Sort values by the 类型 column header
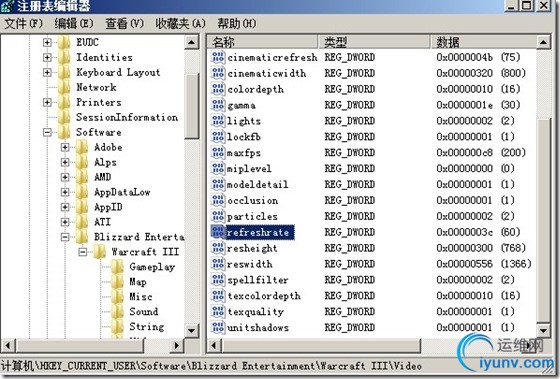 click(x=374, y=42)
